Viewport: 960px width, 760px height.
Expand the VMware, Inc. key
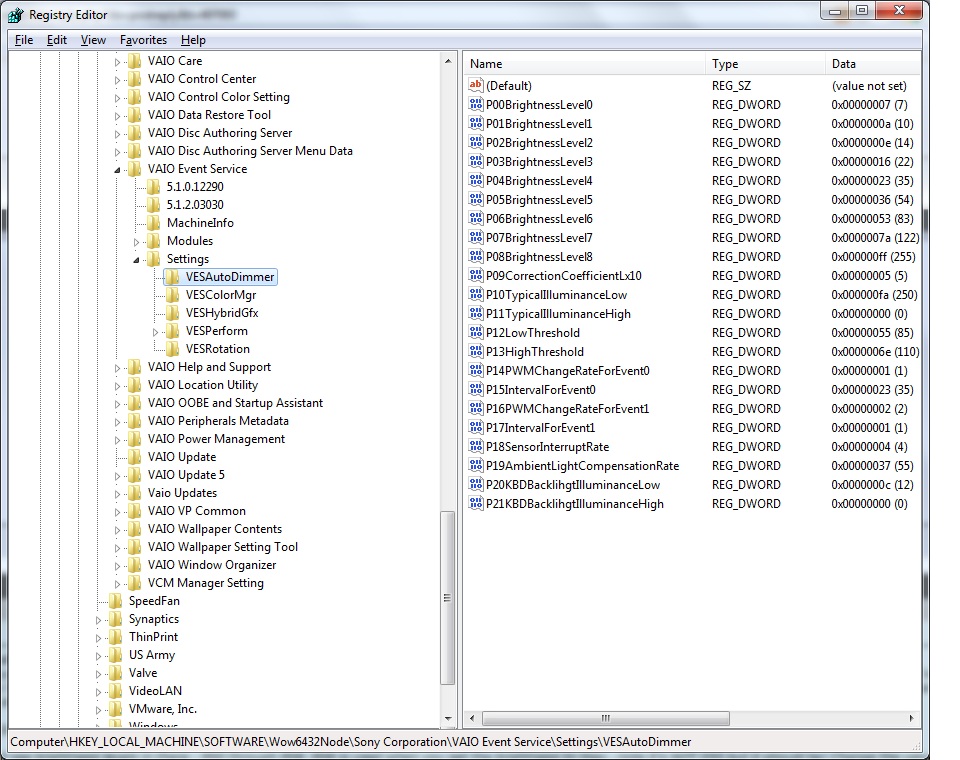tap(98, 710)
